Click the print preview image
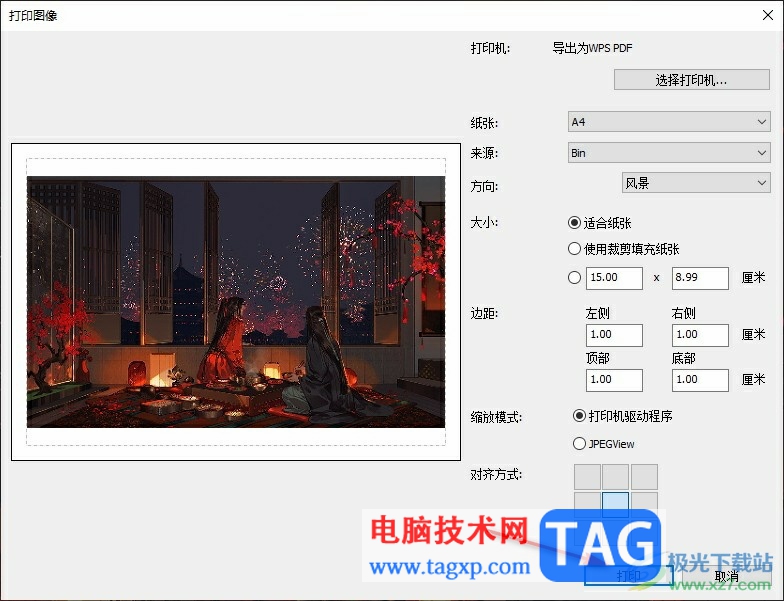This screenshot has height=601, width=784. pyautogui.click(x=236, y=302)
